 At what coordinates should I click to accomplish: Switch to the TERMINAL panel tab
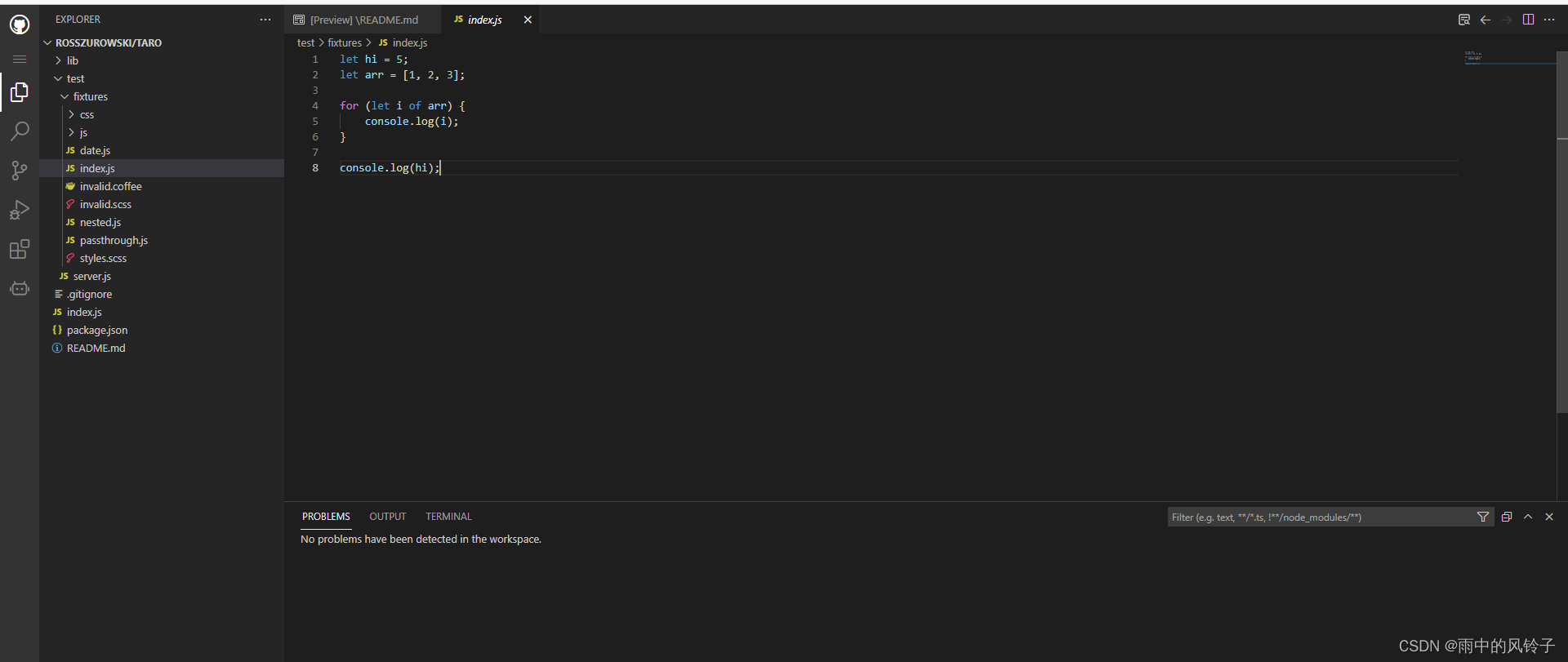pyautogui.click(x=448, y=517)
